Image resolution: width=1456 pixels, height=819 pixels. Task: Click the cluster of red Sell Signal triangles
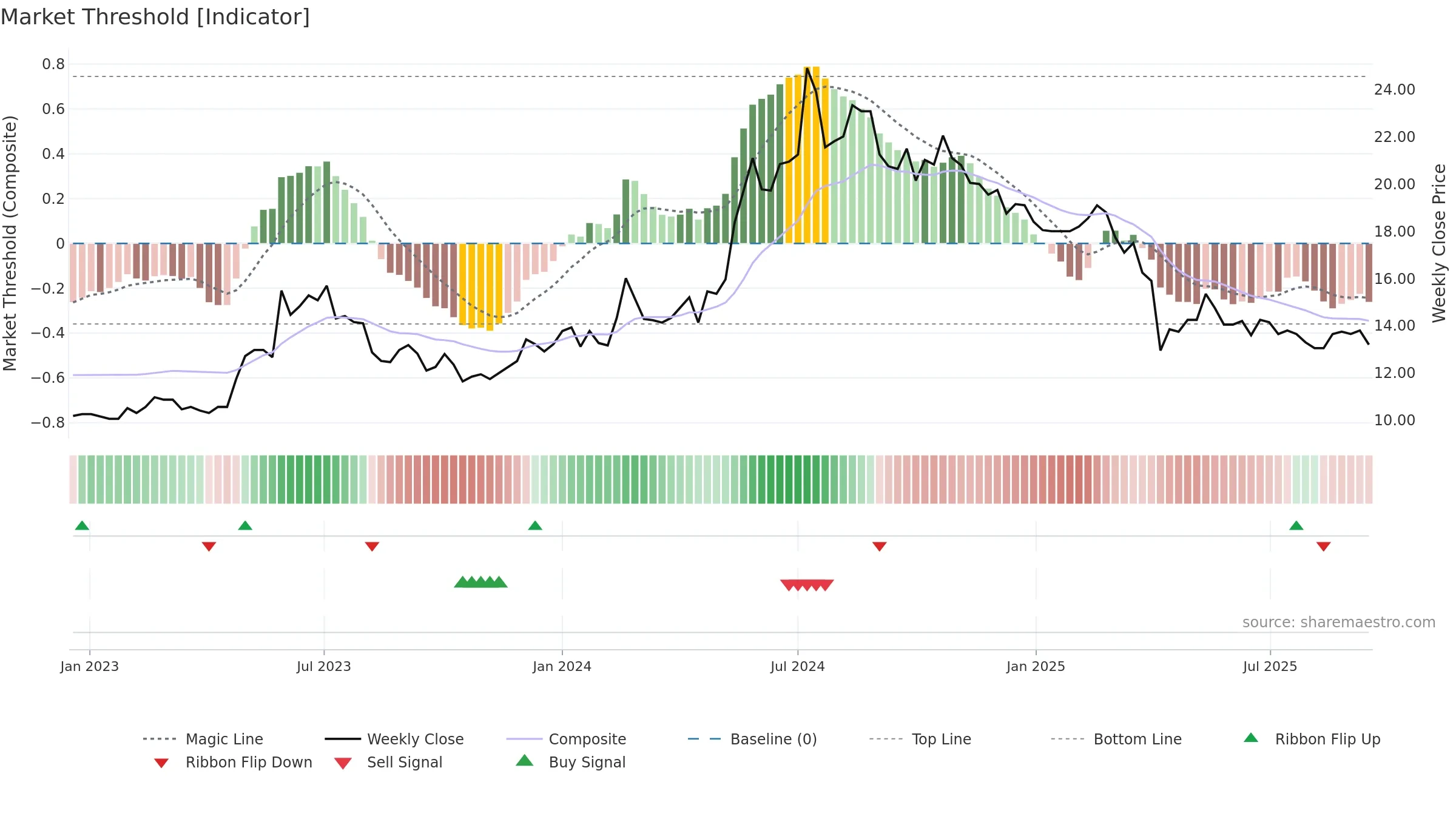pyautogui.click(x=807, y=585)
